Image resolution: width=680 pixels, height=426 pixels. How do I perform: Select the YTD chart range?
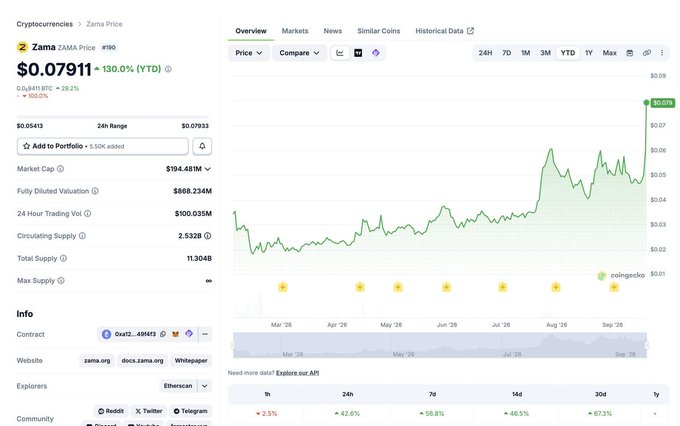click(568, 53)
